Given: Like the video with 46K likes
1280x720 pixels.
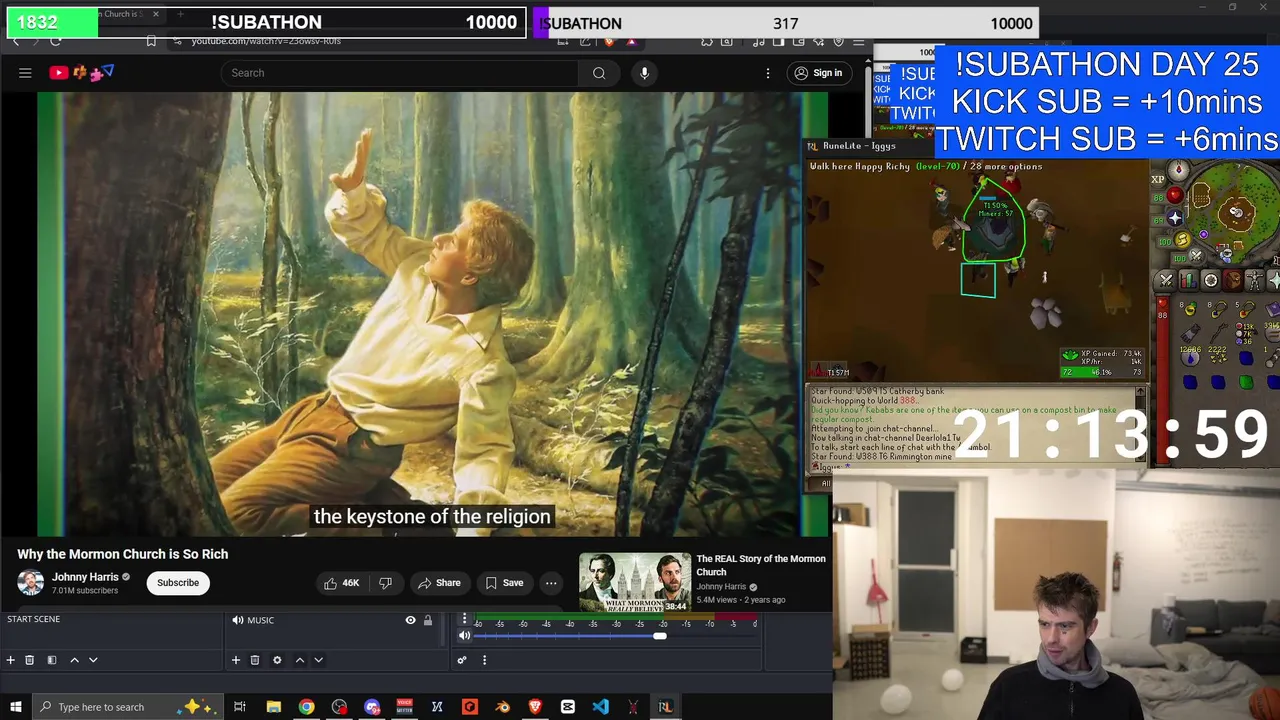Looking at the screenshot, I should coord(341,583).
